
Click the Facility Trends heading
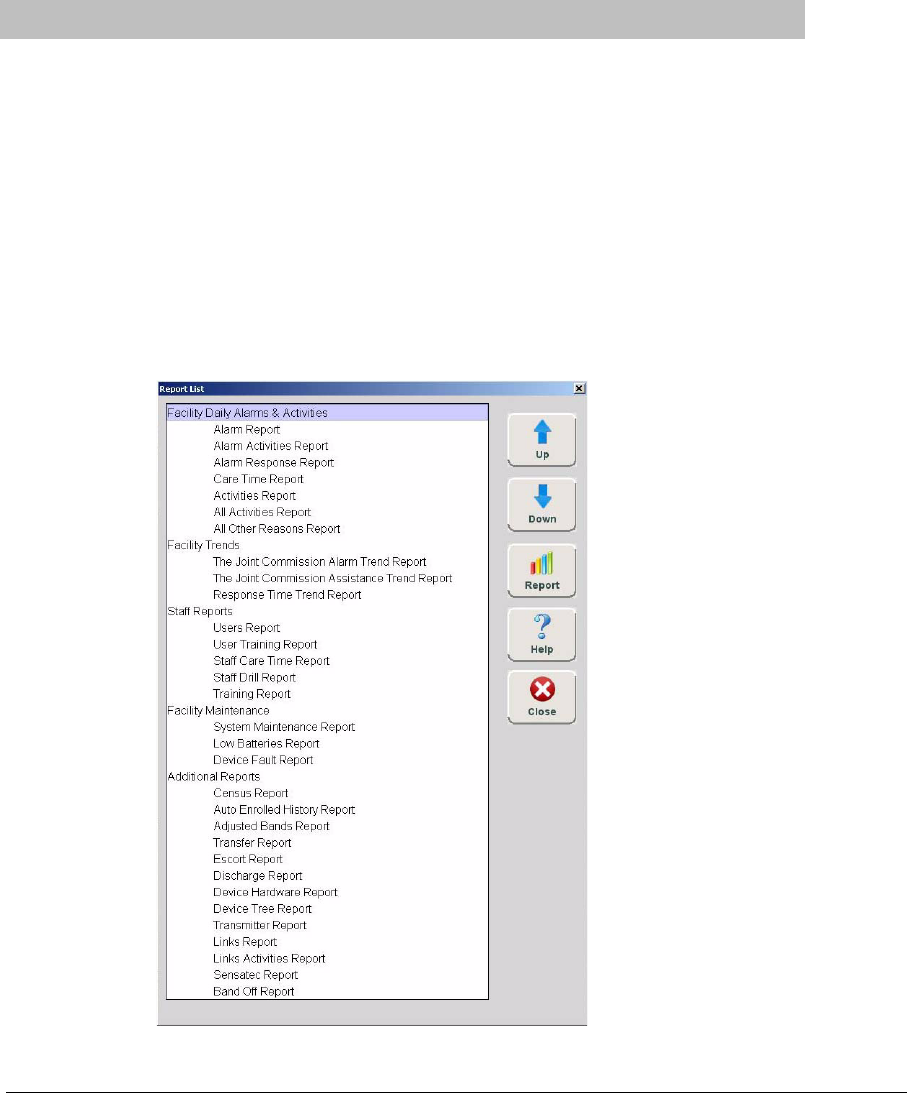click(204, 545)
